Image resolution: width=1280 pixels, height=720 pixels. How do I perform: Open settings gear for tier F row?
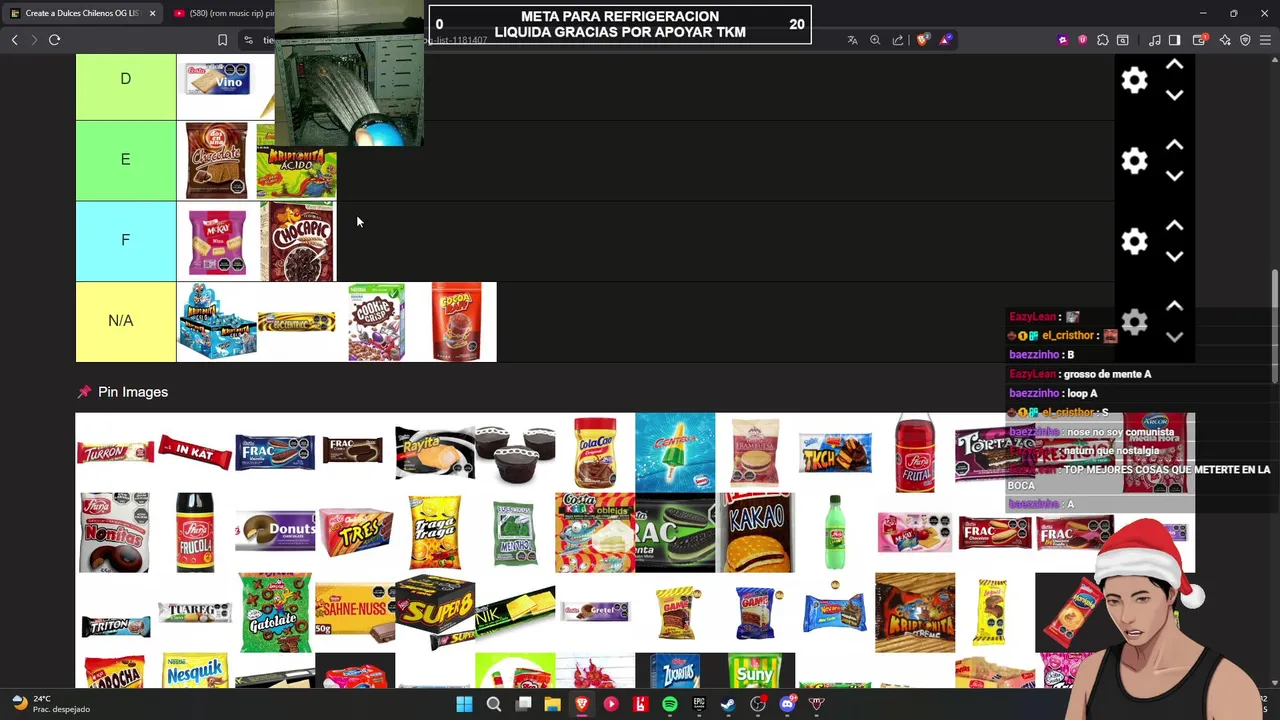[1134, 241]
